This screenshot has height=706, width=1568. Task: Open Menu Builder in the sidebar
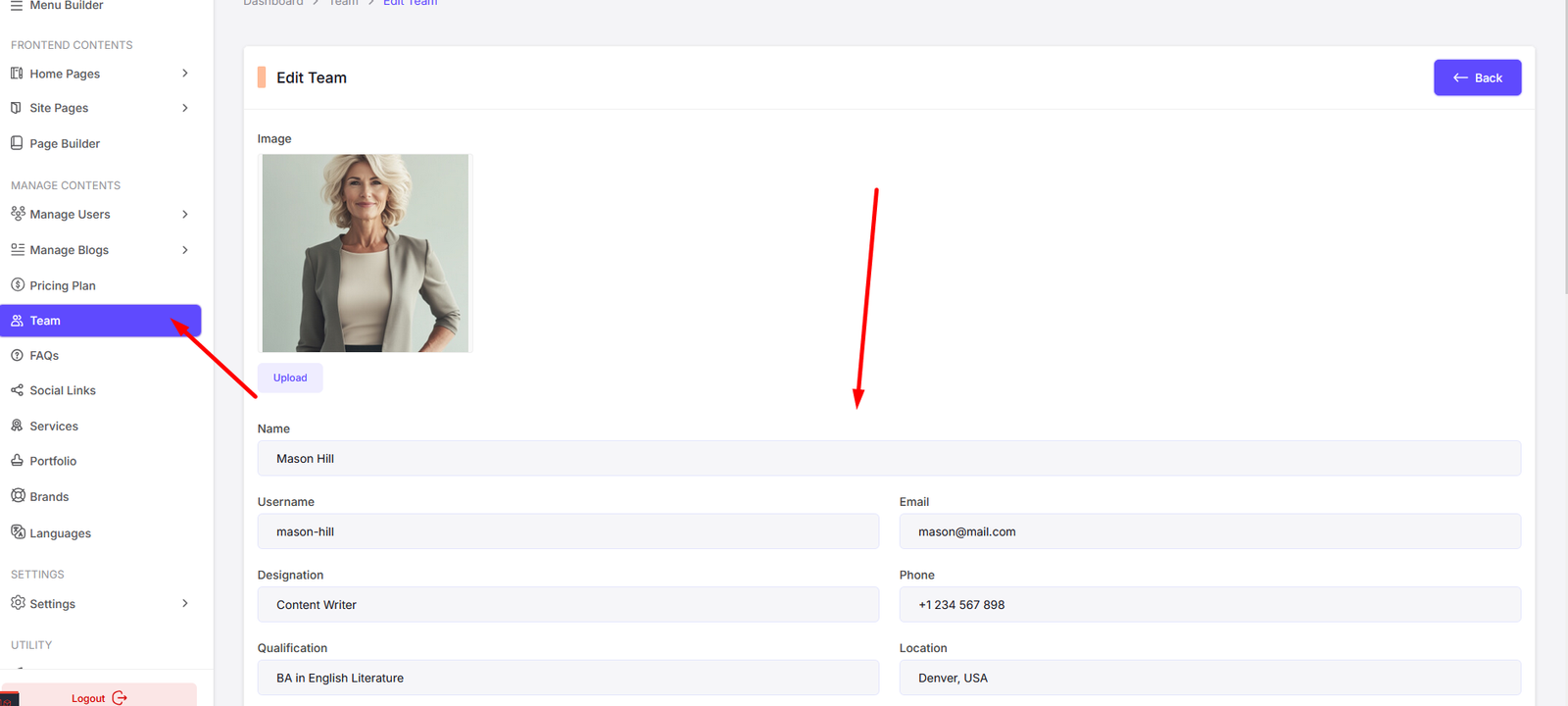pos(66,6)
